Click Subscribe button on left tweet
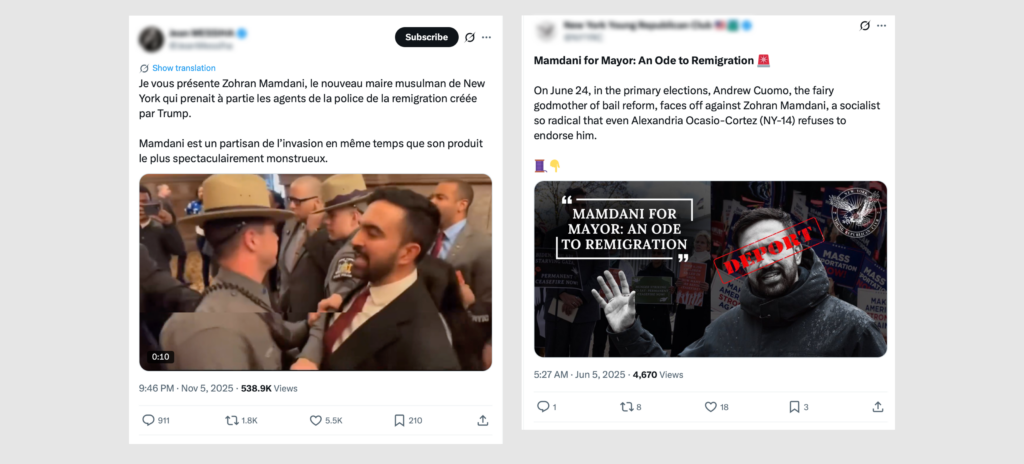Screen dimensions: 1024x464 click(x=426, y=37)
